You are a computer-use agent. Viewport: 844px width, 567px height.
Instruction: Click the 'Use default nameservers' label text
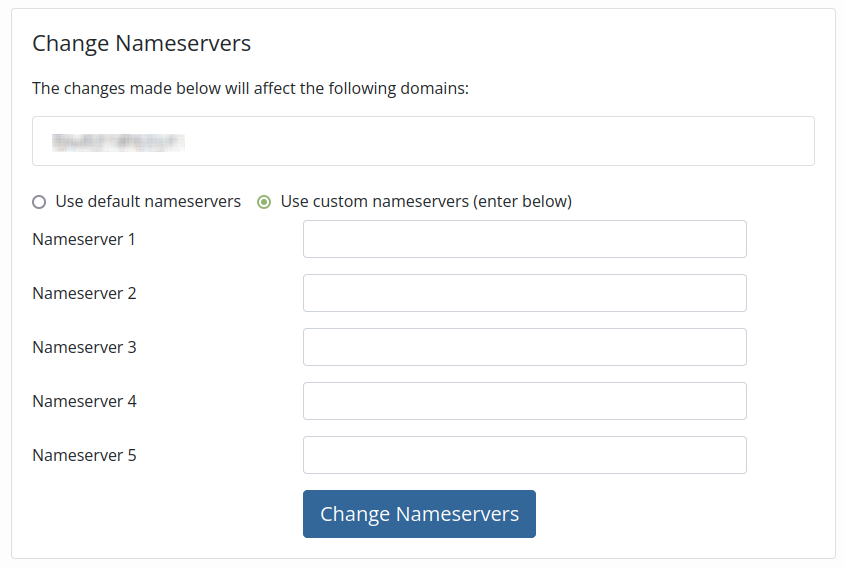tap(148, 201)
